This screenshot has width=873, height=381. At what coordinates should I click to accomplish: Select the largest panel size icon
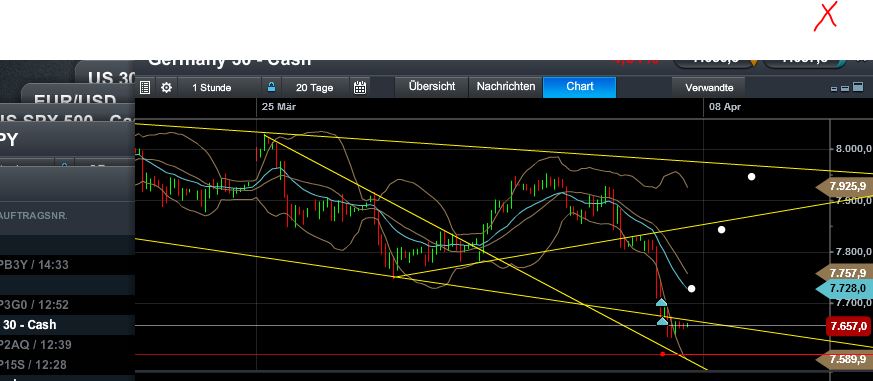857,86
